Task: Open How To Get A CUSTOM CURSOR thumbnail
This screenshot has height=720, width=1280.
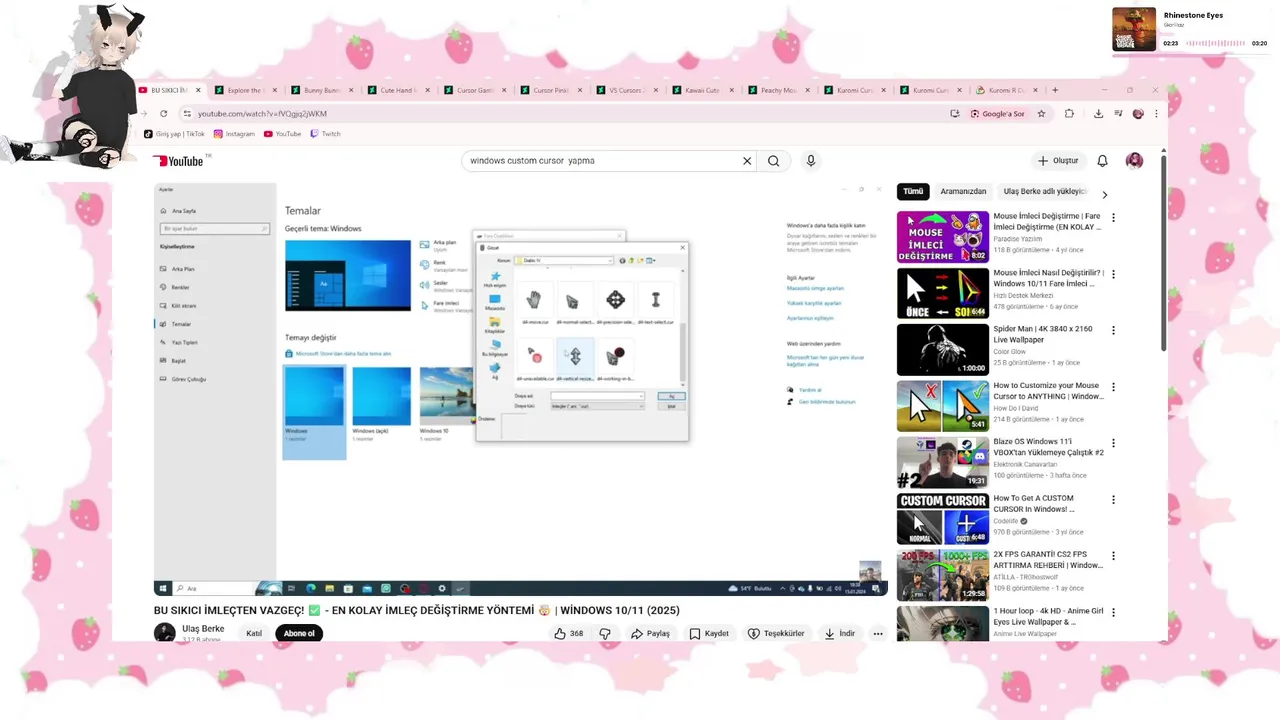Action: (942, 519)
